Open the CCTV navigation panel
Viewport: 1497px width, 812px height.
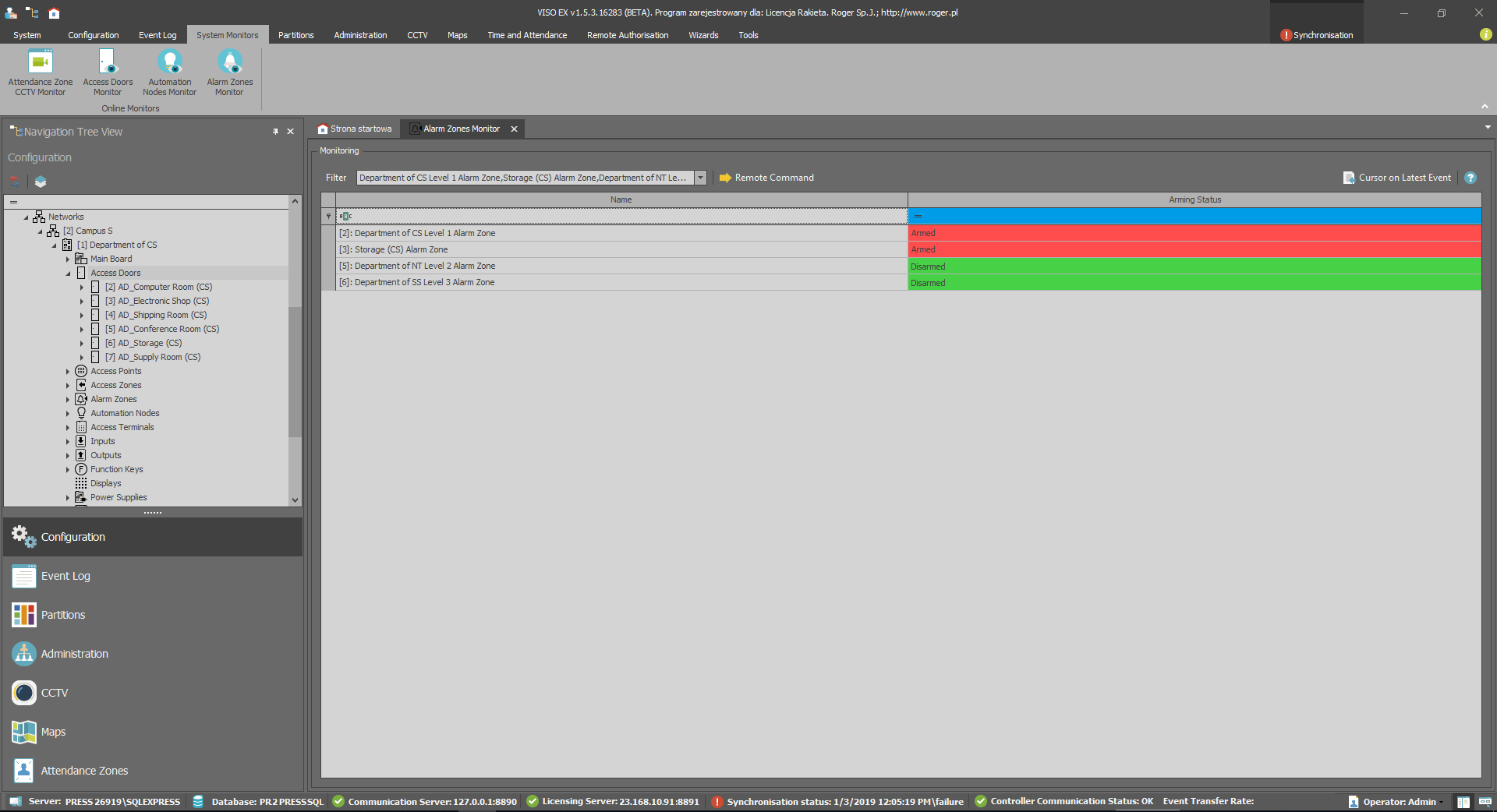[55, 693]
